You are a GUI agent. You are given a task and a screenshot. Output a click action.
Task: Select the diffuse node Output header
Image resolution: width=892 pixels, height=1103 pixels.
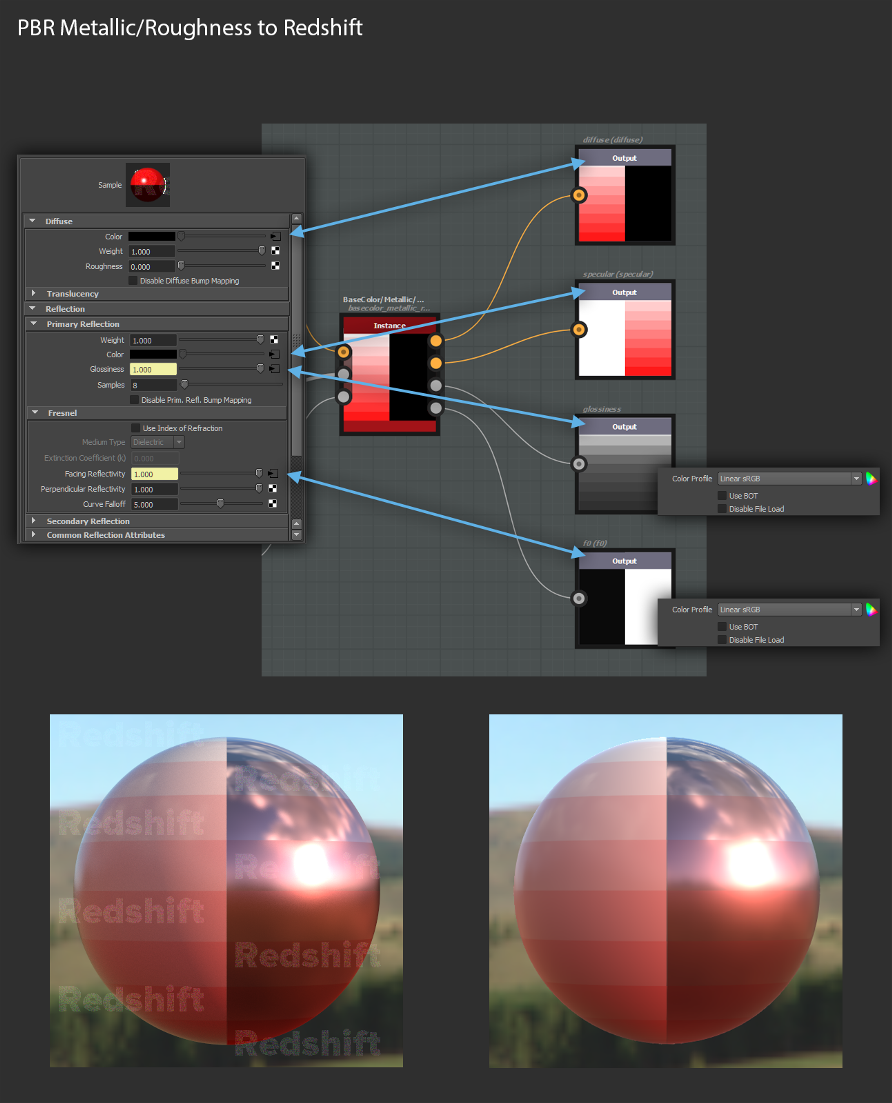coord(625,158)
